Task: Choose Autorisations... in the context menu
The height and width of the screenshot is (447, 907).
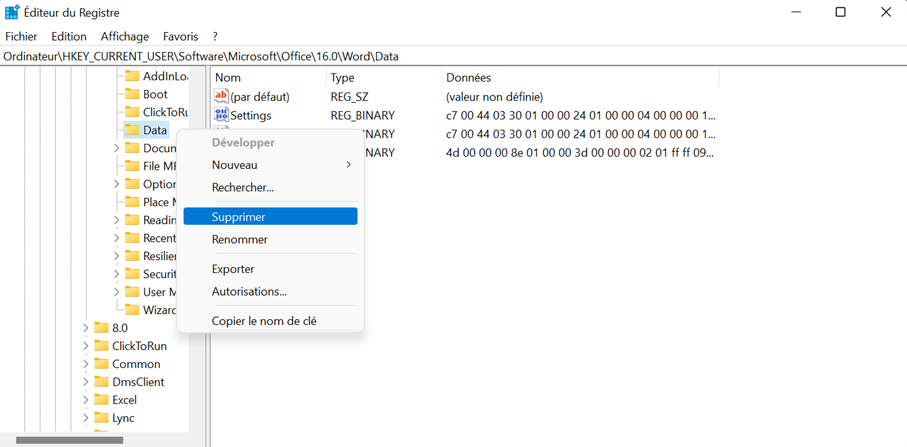Action: pyautogui.click(x=270, y=291)
